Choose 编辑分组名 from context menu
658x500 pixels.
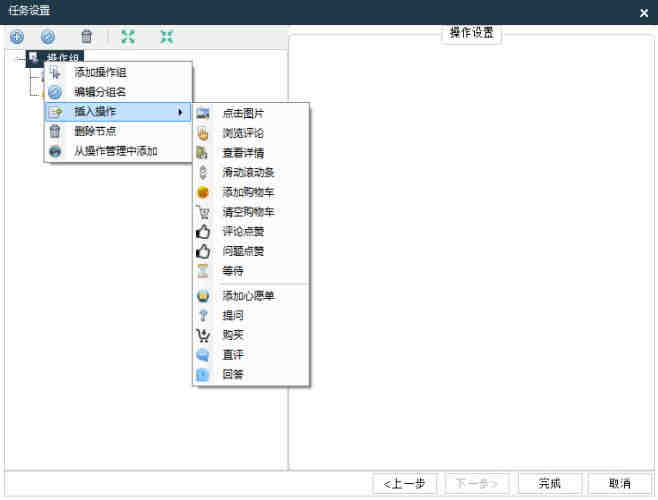pyautogui.click(x=118, y=92)
